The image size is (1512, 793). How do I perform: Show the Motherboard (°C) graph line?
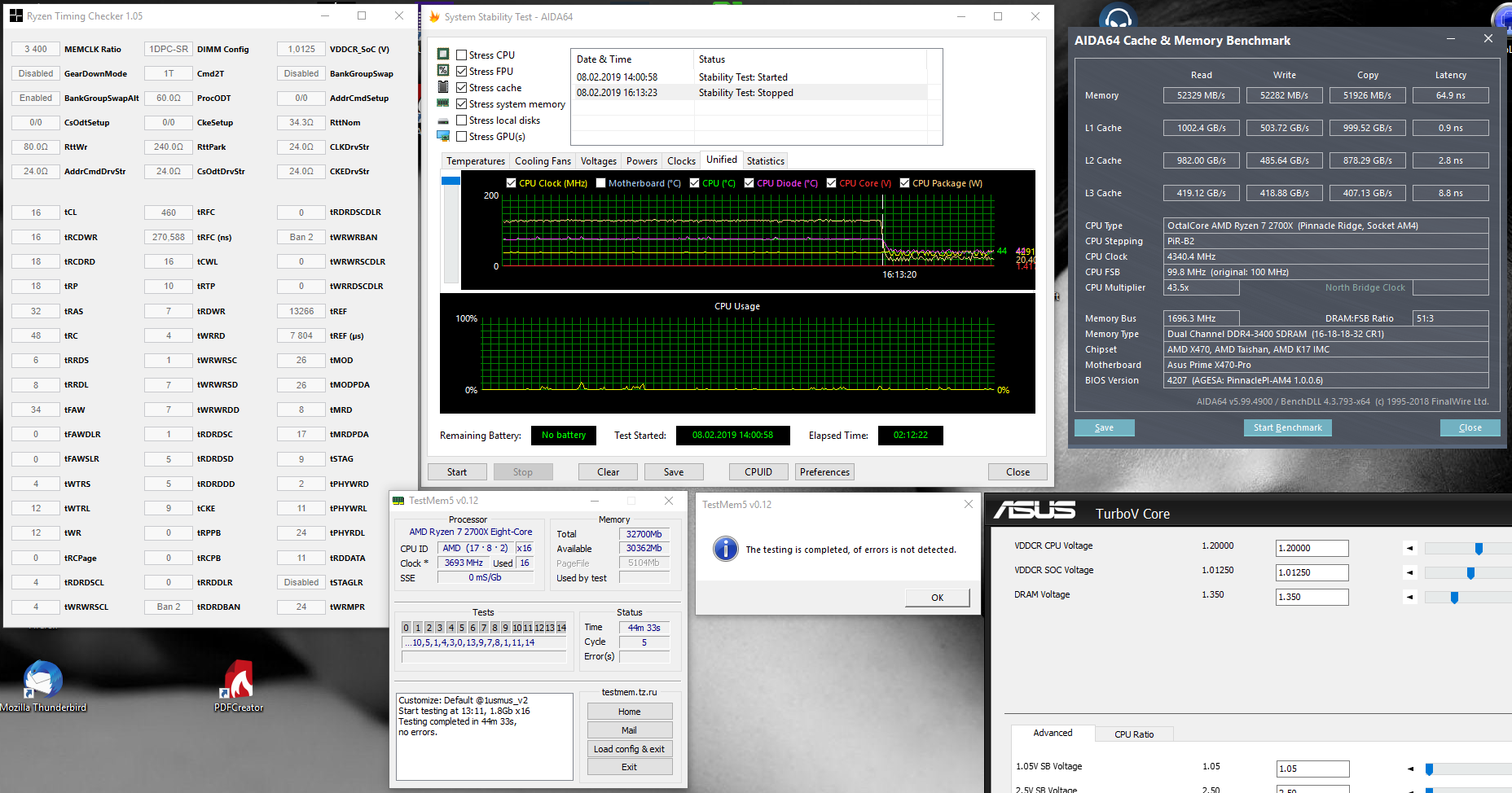coord(601,183)
